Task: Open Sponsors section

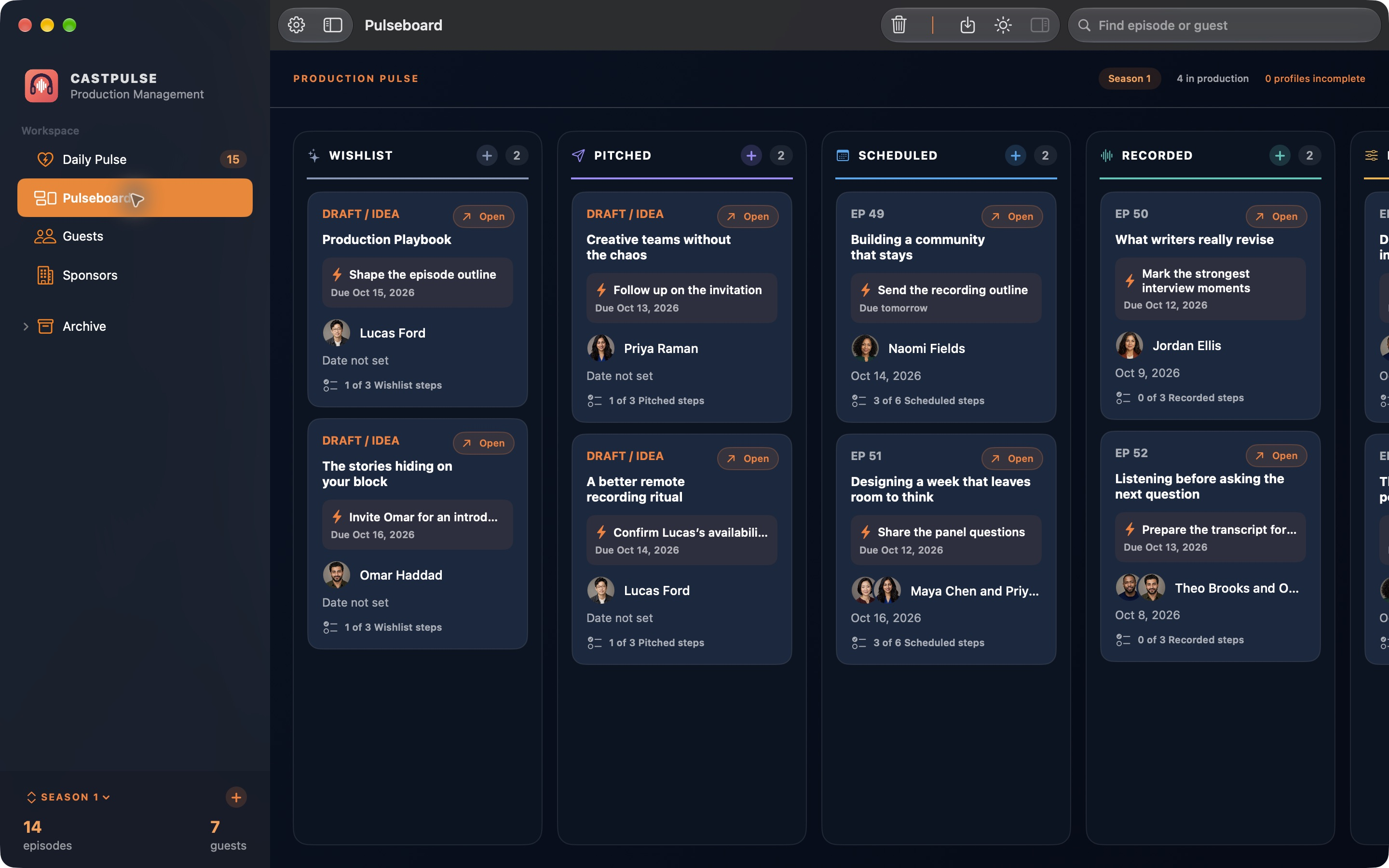Action: point(135,275)
